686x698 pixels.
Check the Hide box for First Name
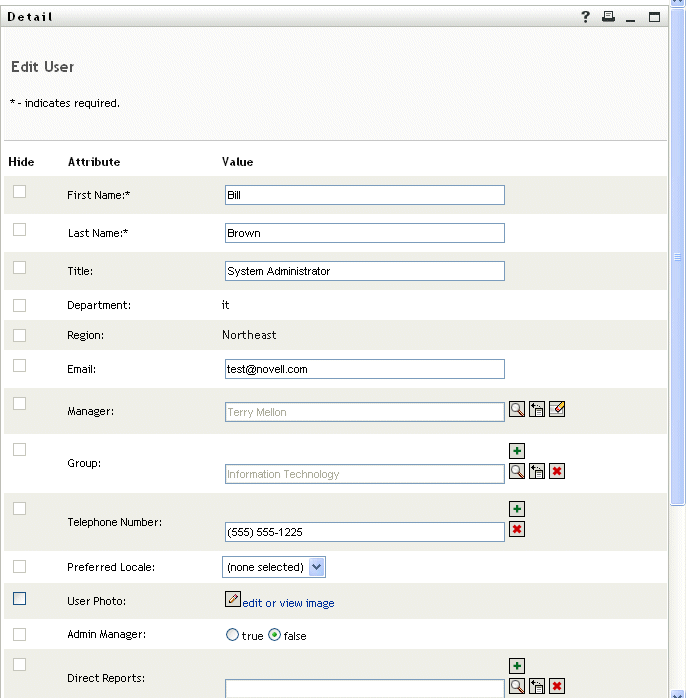[x=19, y=191]
